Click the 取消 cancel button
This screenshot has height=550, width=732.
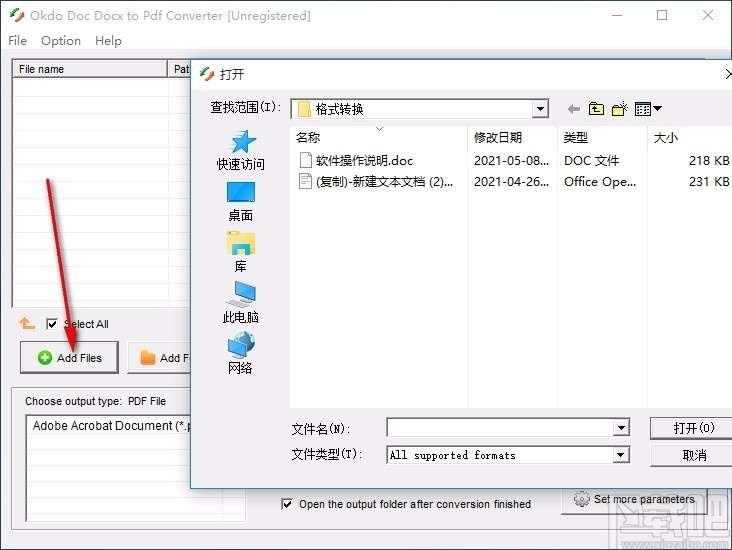click(692, 455)
